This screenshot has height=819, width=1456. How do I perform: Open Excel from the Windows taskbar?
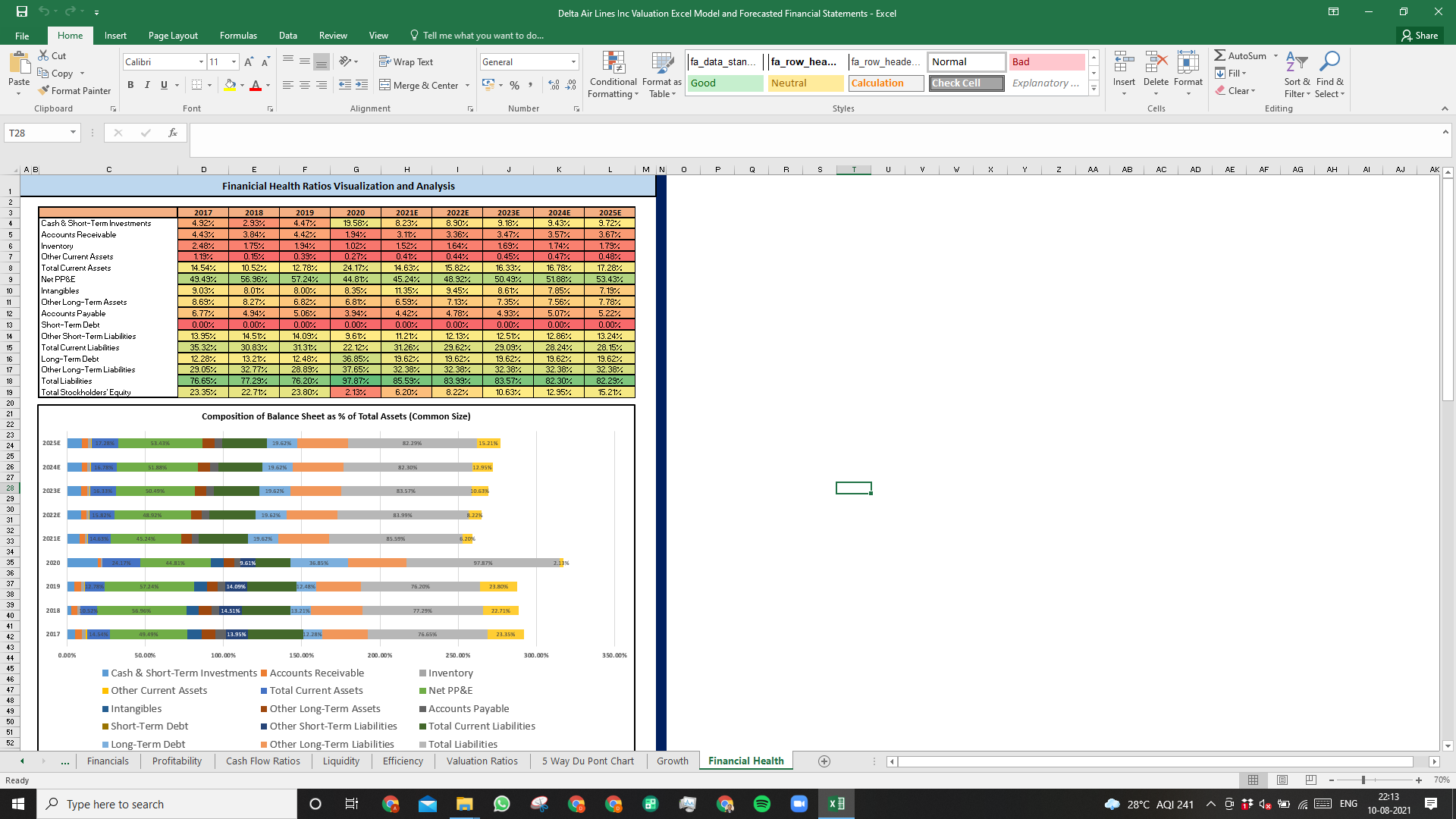click(836, 804)
